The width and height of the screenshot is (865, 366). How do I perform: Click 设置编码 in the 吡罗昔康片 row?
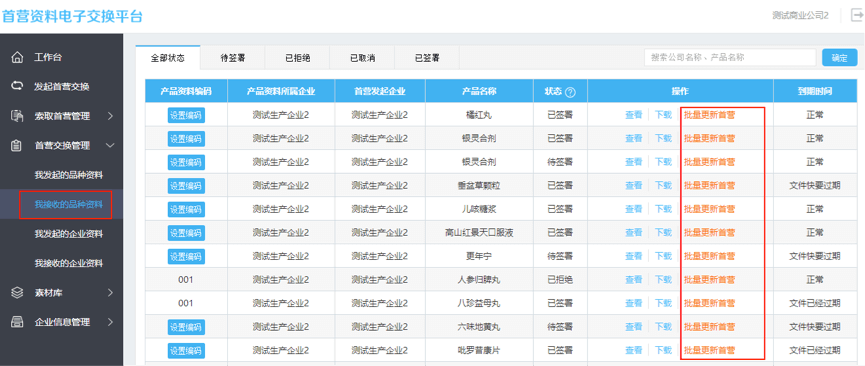click(186, 350)
